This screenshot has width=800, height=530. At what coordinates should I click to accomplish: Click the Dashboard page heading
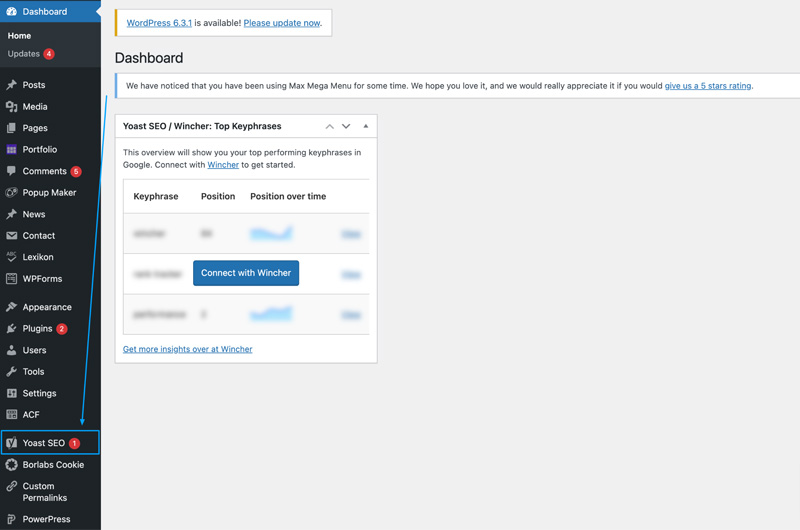point(149,58)
